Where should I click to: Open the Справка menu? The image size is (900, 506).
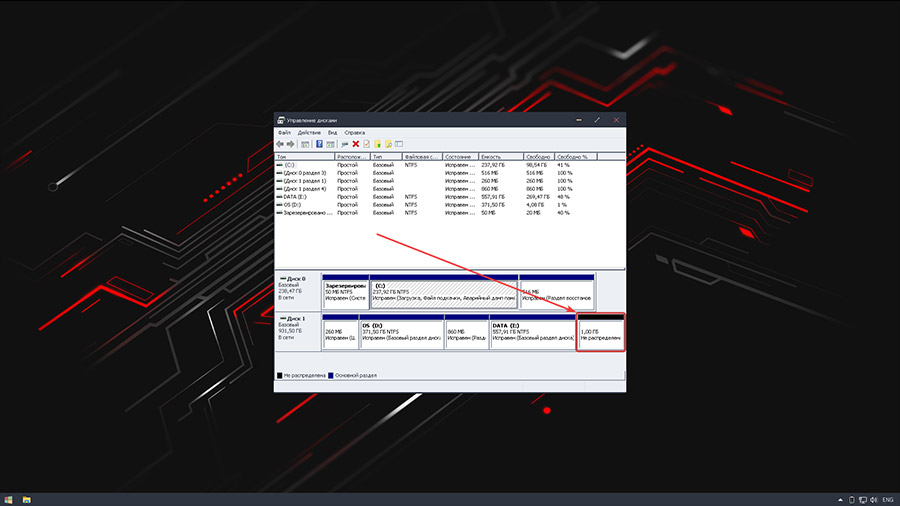(354, 132)
